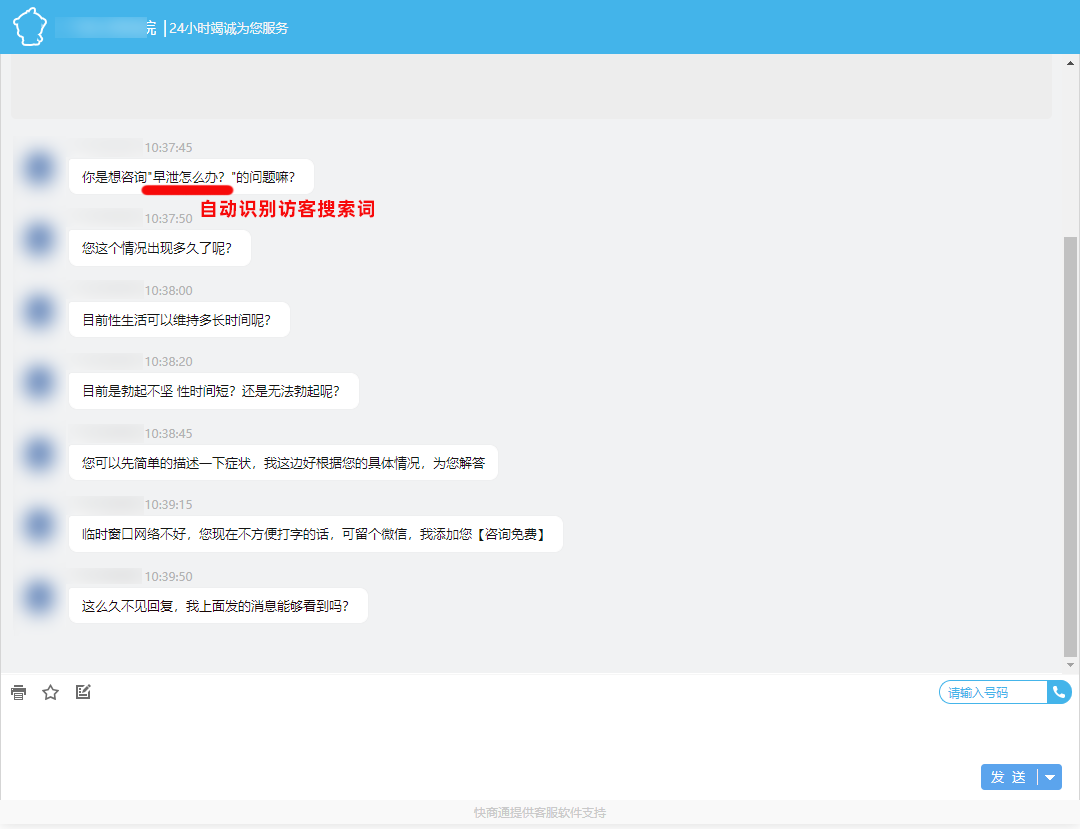Screen dimensions: 1080x829
Task: Click avatar beside the 10:37:45 message
Action: click(x=39, y=168)
